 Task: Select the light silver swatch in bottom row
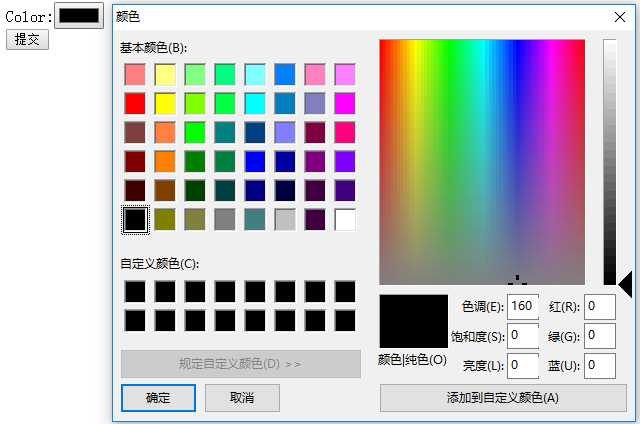point(285,220)
